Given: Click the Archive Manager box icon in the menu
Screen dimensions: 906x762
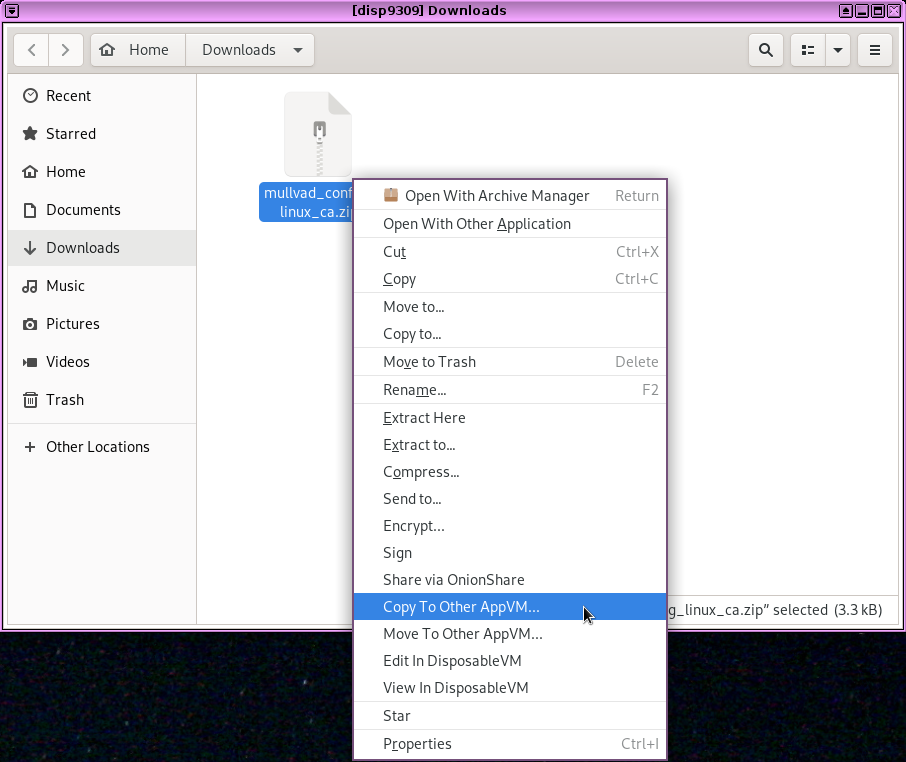Looking at the screenshot, I should click(391, 195).
